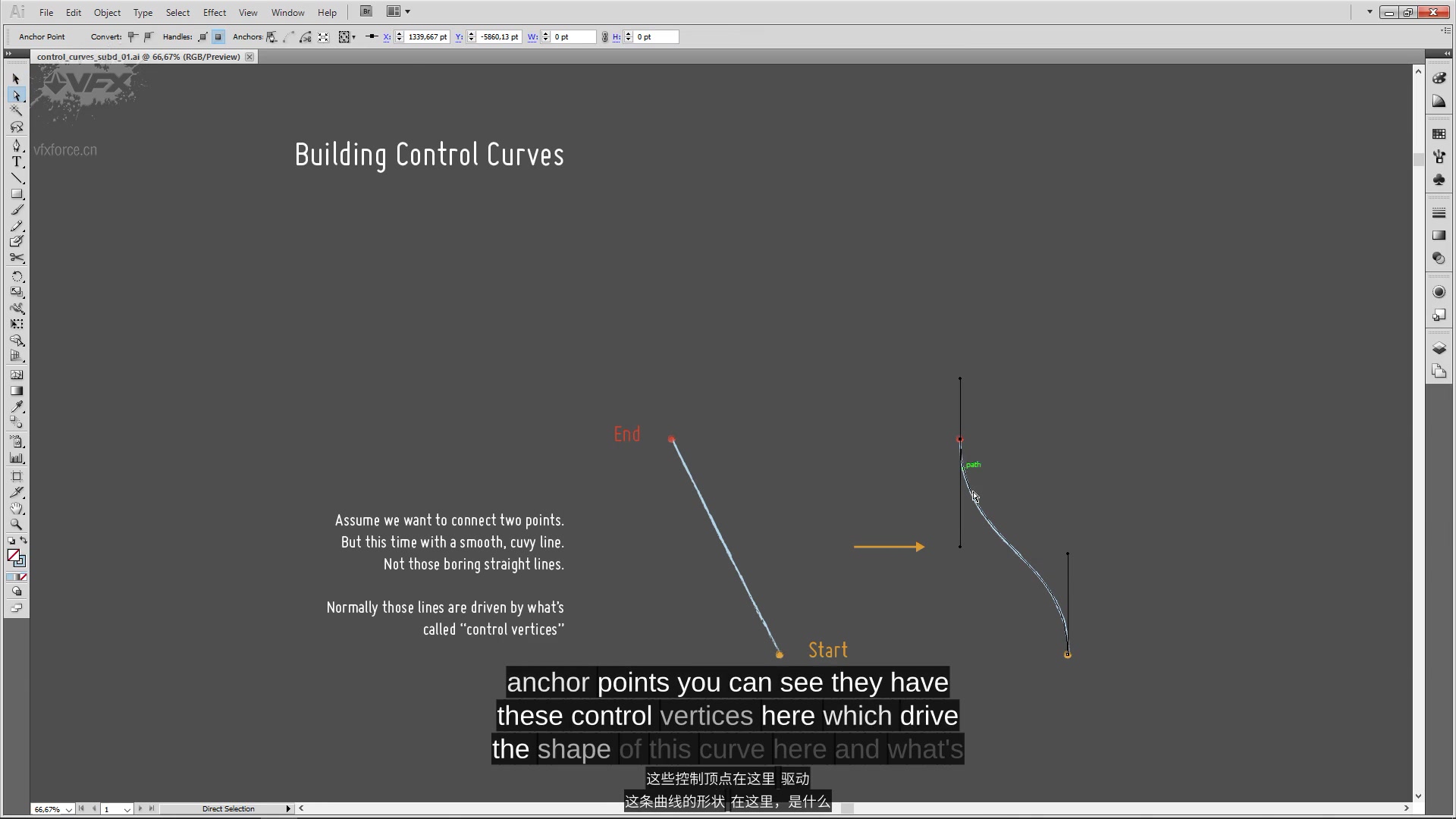Select the Zoom tool
The image size is (1456, 819).
16,524
